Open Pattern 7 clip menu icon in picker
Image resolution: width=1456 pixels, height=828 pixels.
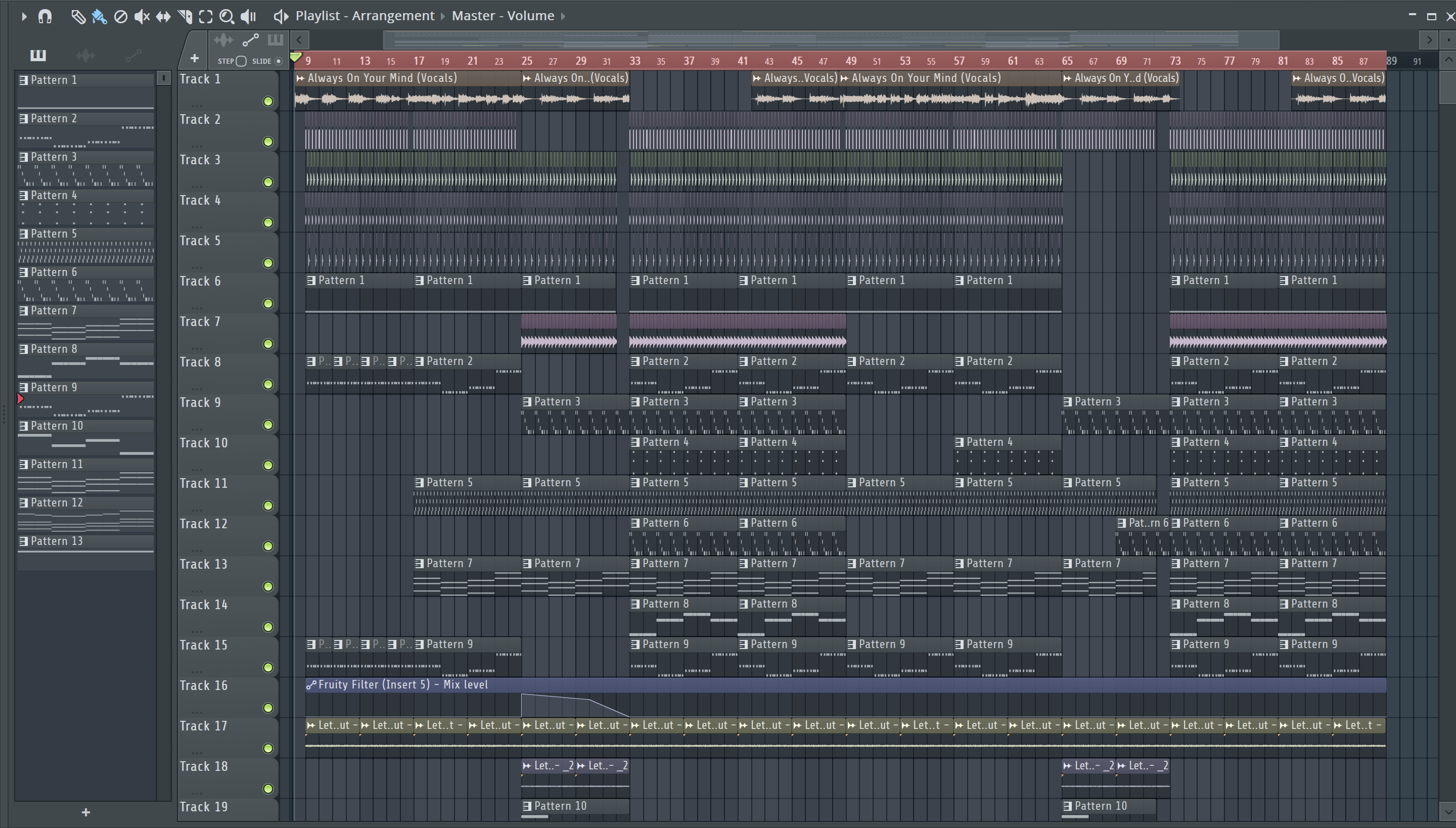(x=23, y=310)
